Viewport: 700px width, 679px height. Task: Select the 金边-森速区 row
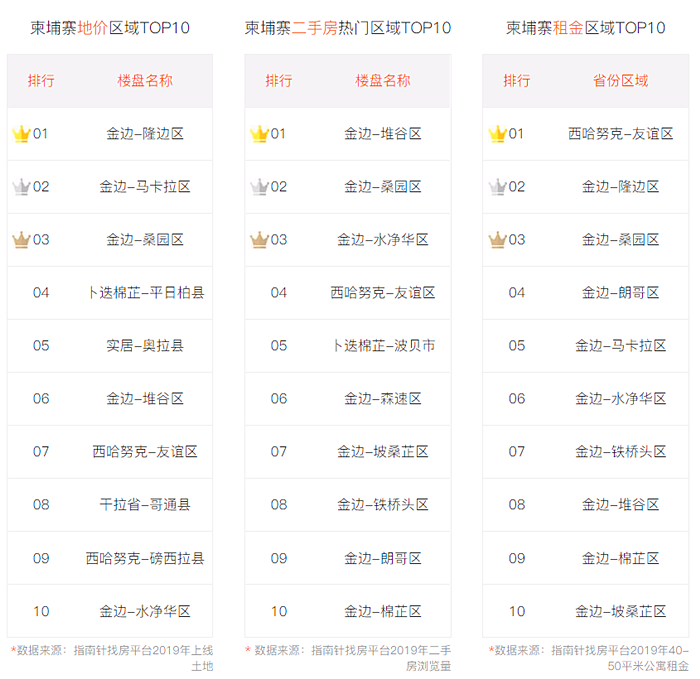tap(348, 399)
